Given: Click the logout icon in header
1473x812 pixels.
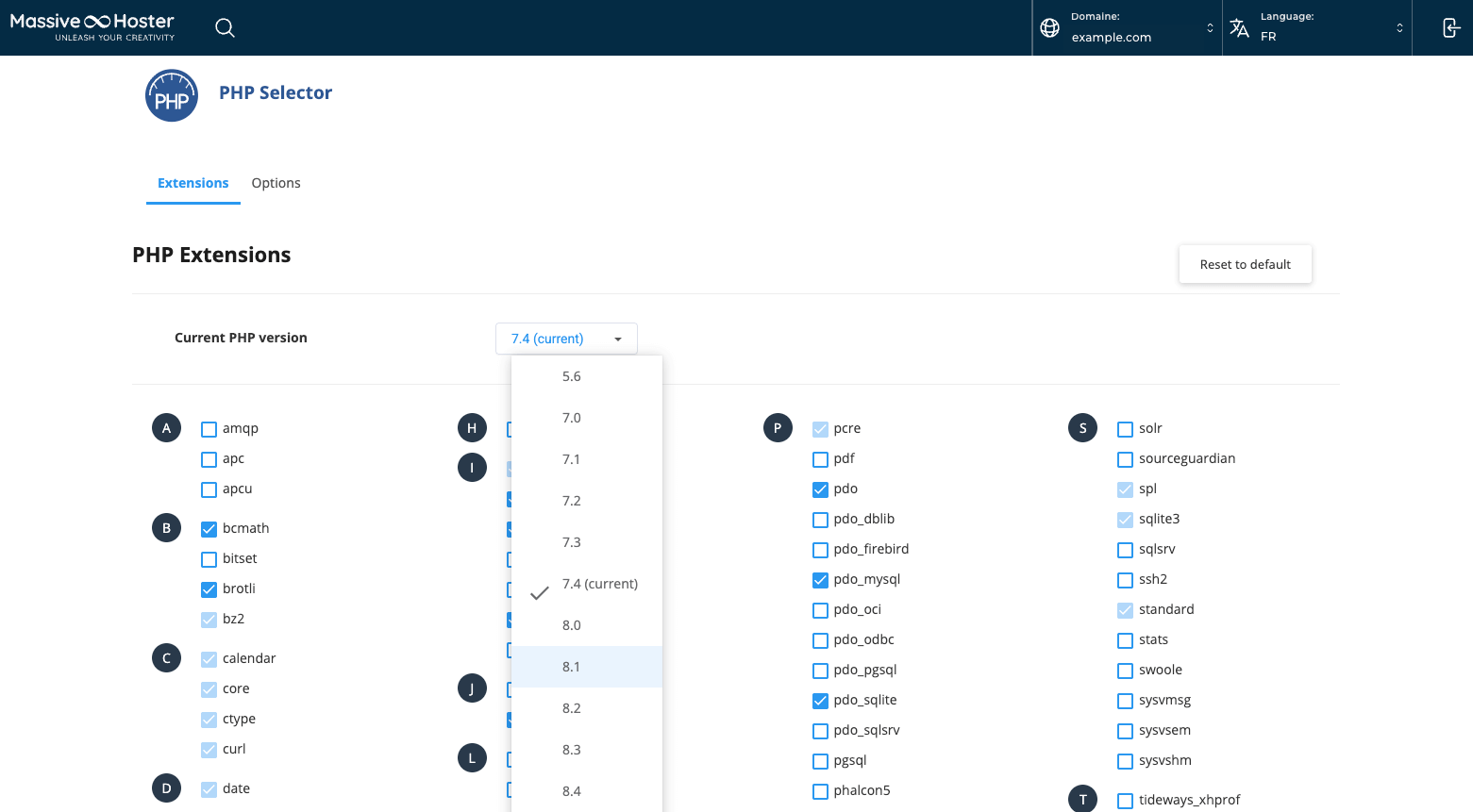Looking at the screenshot, I should click(1451, 28).
